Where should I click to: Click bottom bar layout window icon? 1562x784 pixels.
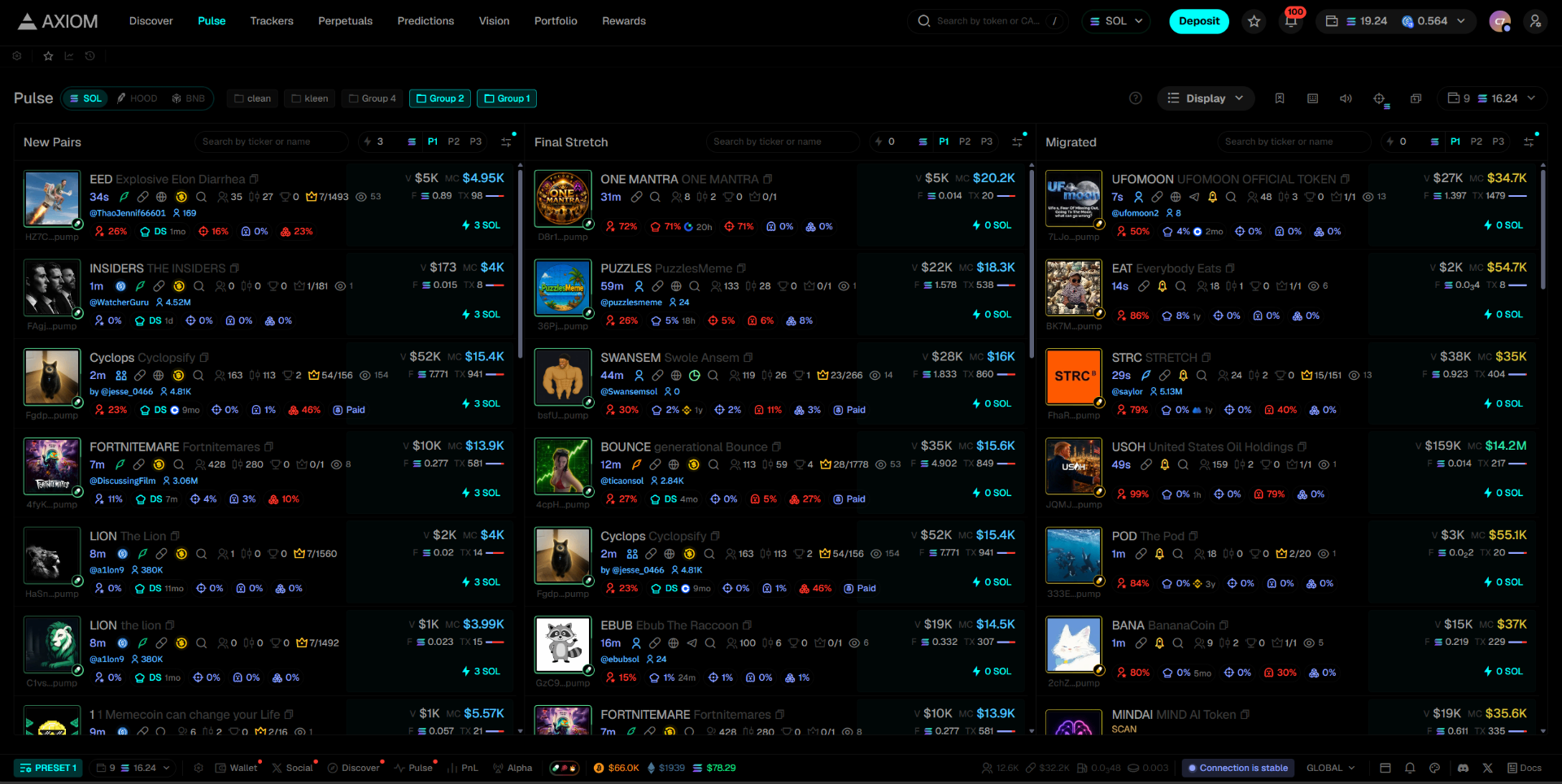pos(1385,768)
